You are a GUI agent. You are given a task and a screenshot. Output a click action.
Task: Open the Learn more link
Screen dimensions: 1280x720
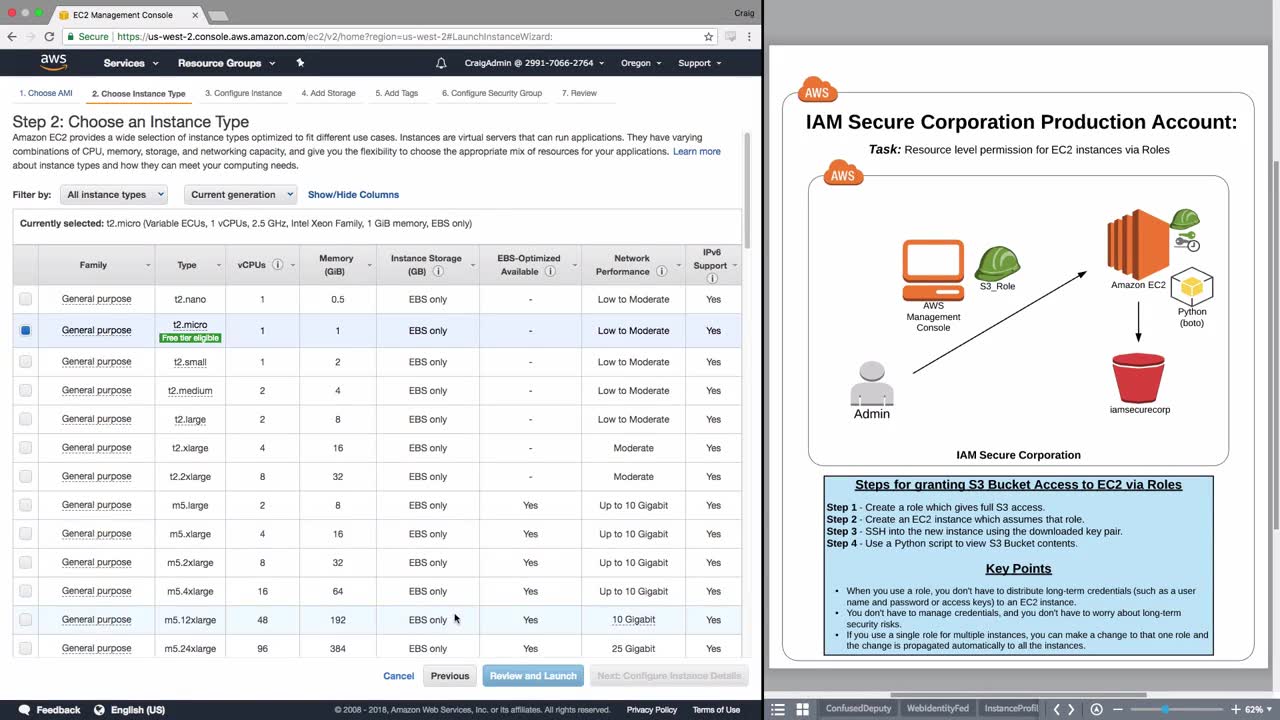697,152
